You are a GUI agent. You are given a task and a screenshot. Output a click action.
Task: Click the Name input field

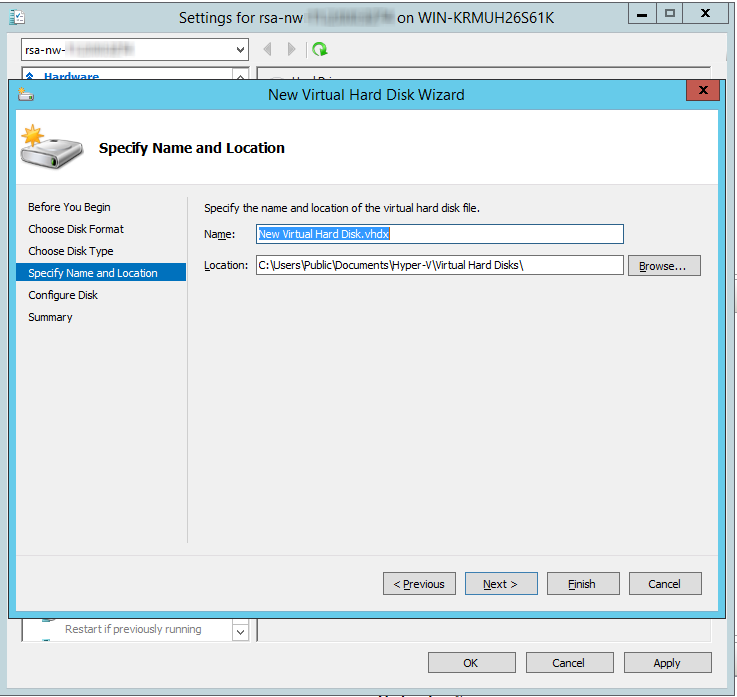[439, 234]
